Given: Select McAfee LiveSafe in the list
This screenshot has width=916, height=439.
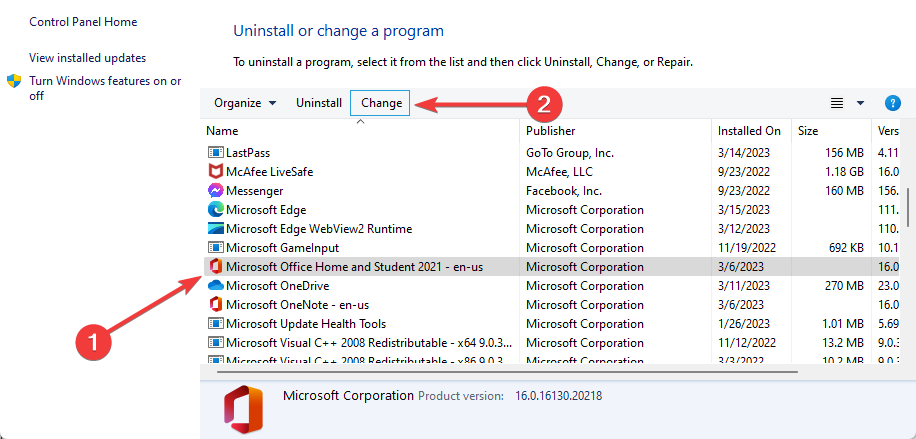Looking at the screenshot, I should click(269, 172).
